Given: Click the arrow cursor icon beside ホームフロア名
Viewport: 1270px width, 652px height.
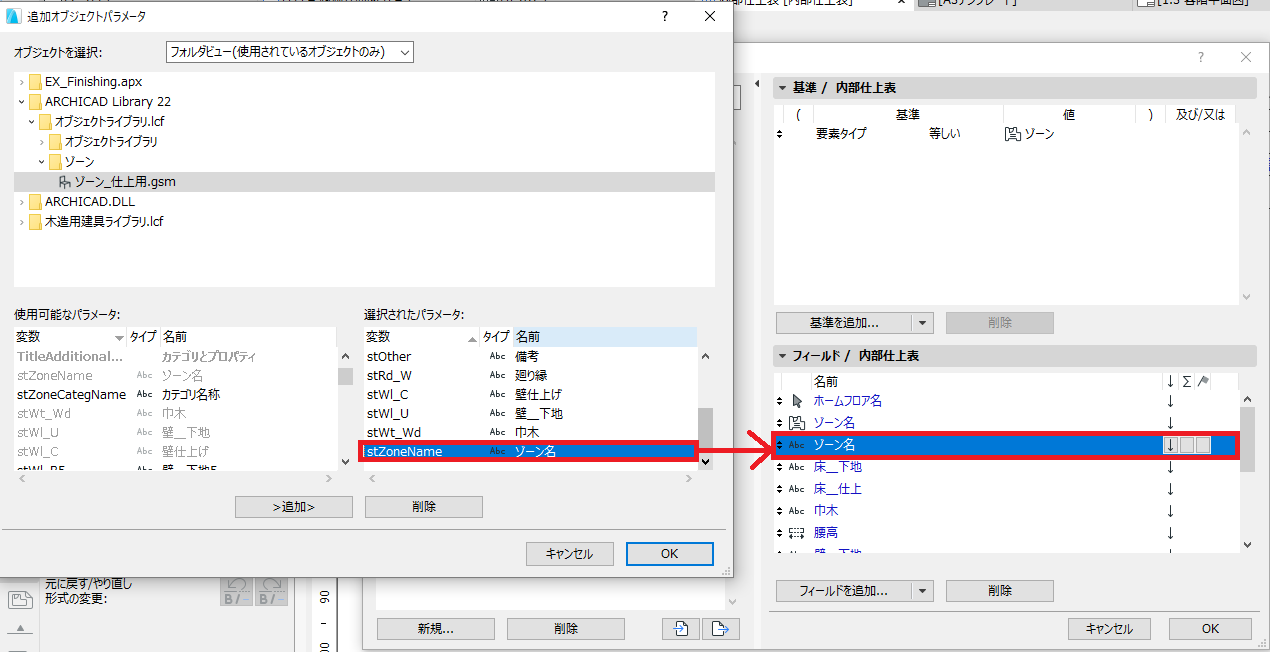Looking at the screenshot, I should pyautogui.click(x=797, y=401).
